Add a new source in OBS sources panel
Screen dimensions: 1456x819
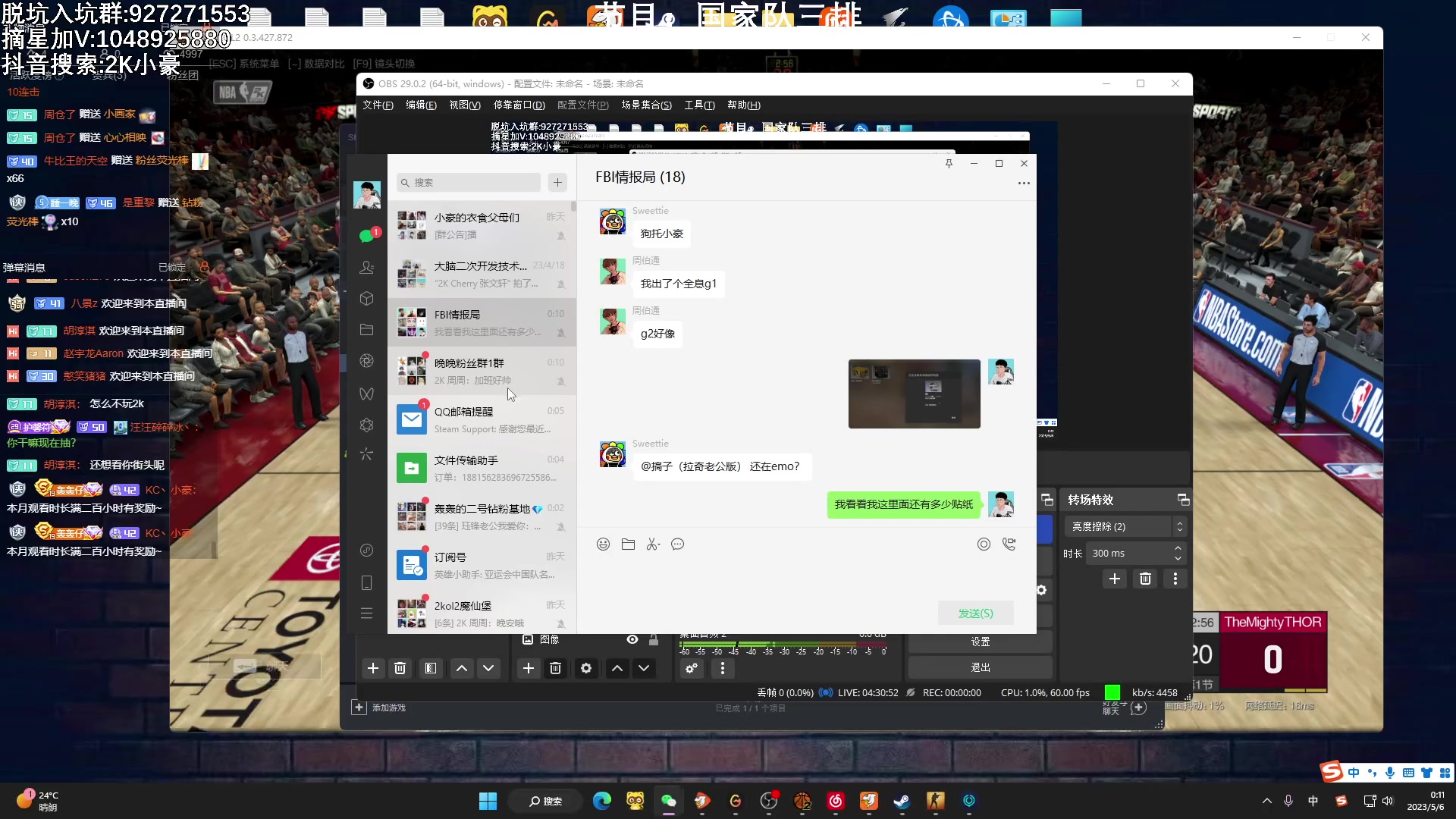click(x=529, y=668)
